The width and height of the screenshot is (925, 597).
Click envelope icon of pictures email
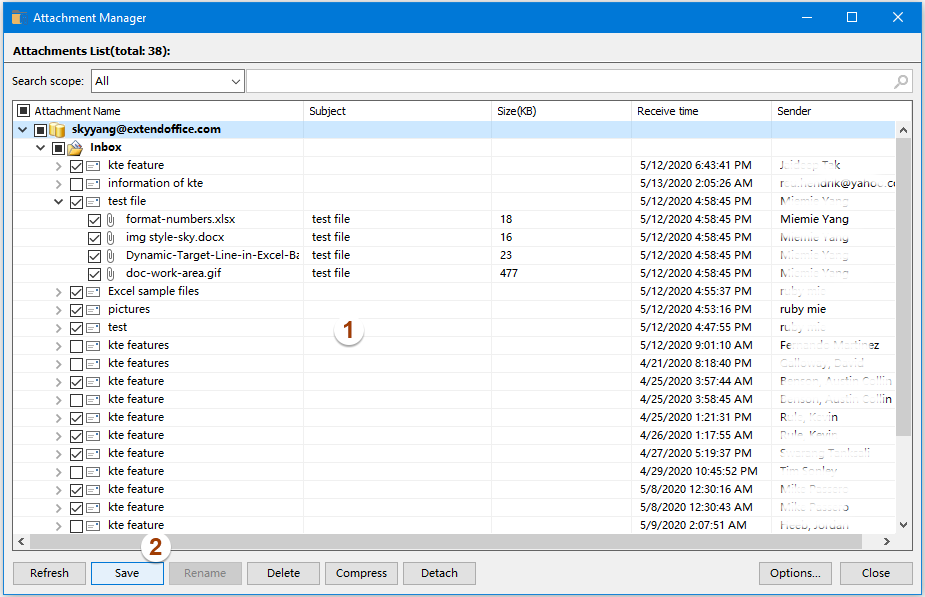pyautogui.click(x=93, y=310)
